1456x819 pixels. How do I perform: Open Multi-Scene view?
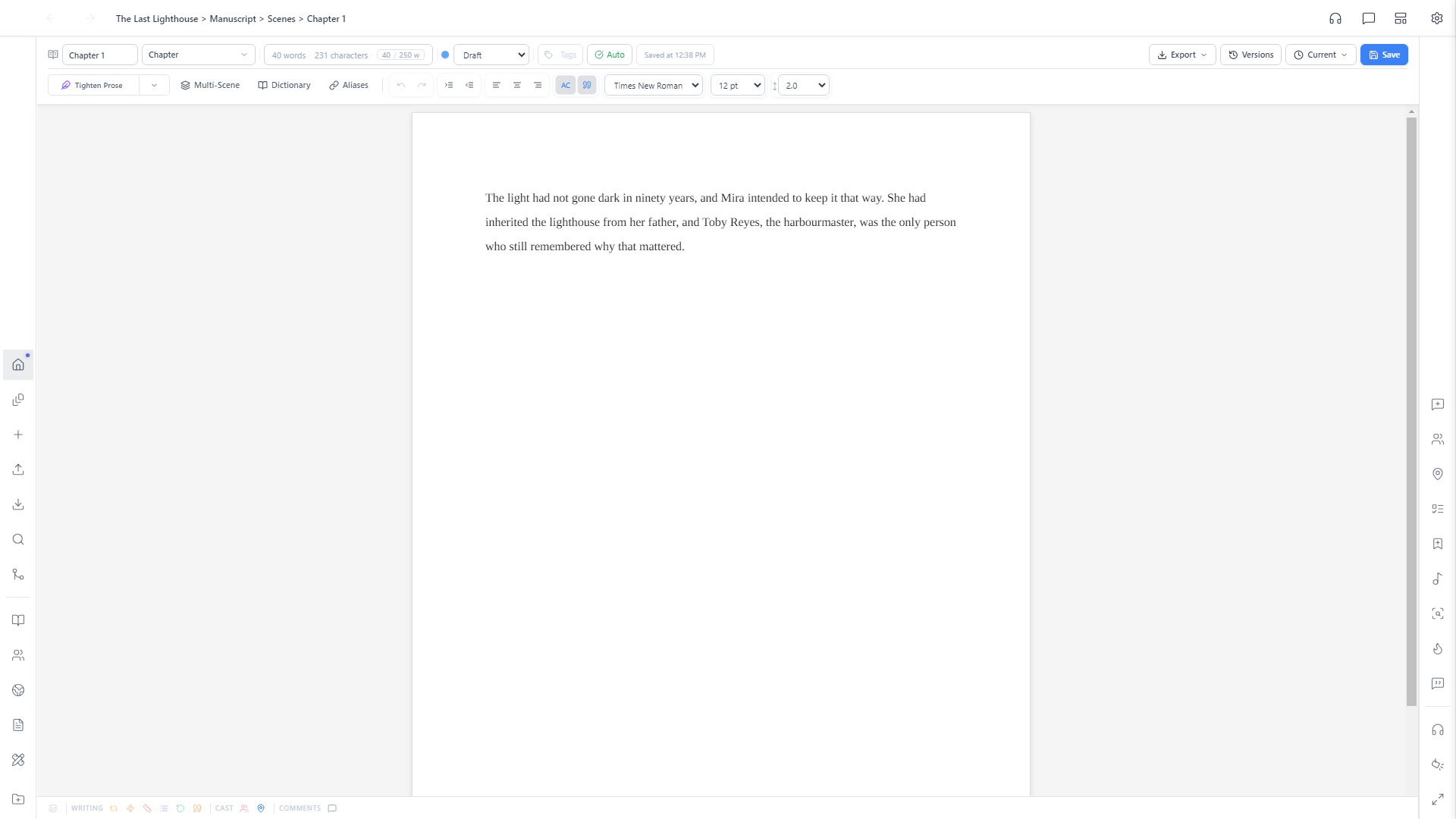point(210,85)
